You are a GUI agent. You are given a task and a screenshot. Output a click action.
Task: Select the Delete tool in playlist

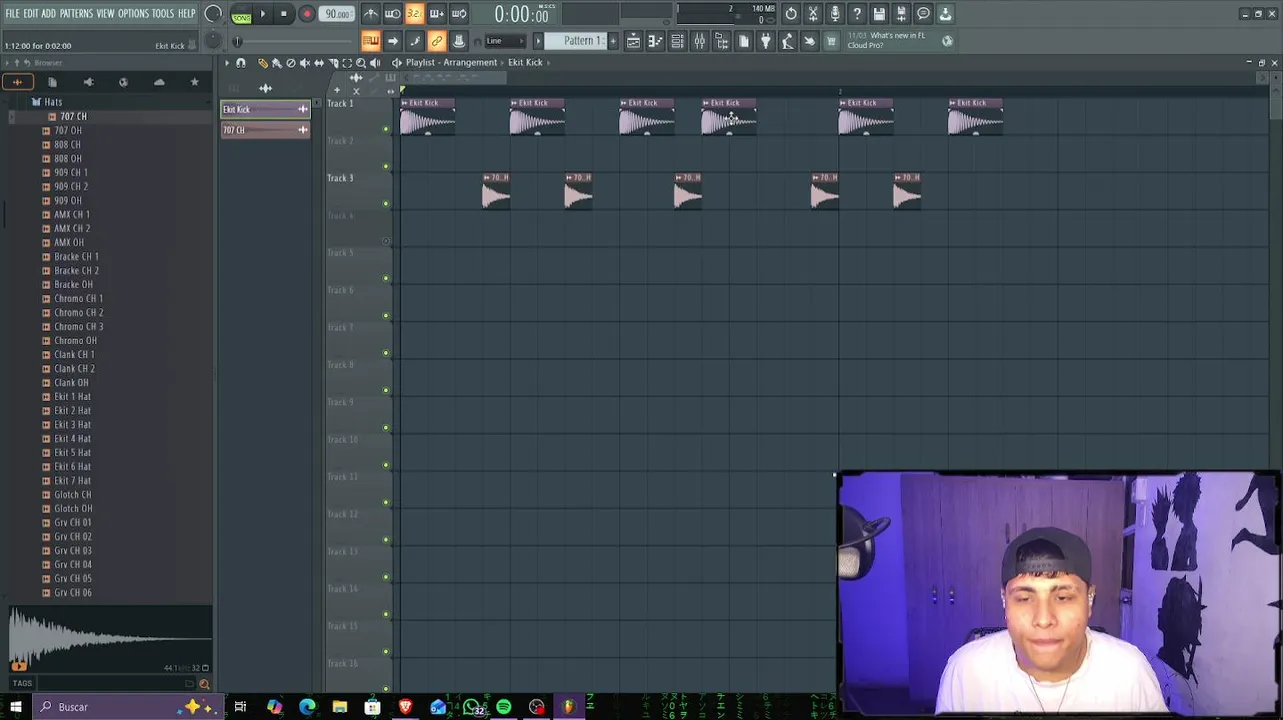(x=291, y=62)
